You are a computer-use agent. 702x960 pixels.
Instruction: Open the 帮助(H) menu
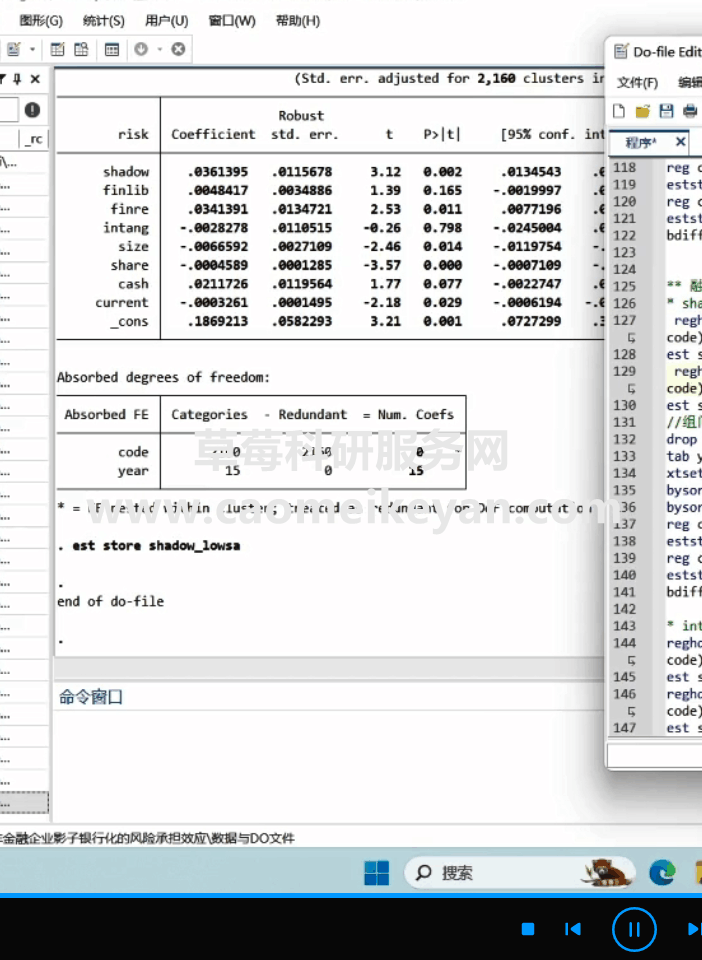[x=298, y=21]
